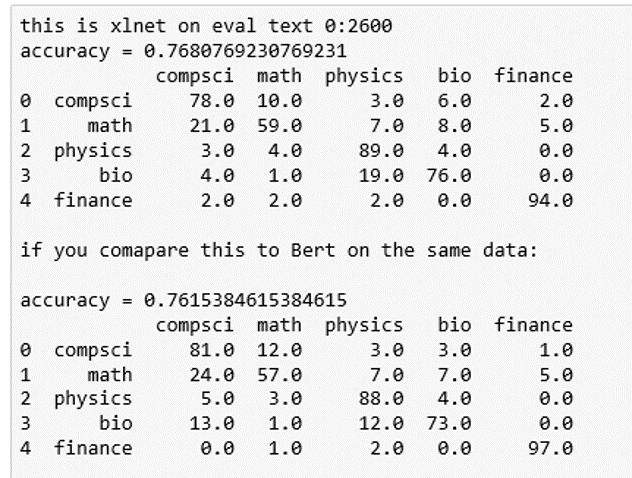
Task: Click the Bert accuracy value 0.7615384615384615
Action: tap(245, 300)
